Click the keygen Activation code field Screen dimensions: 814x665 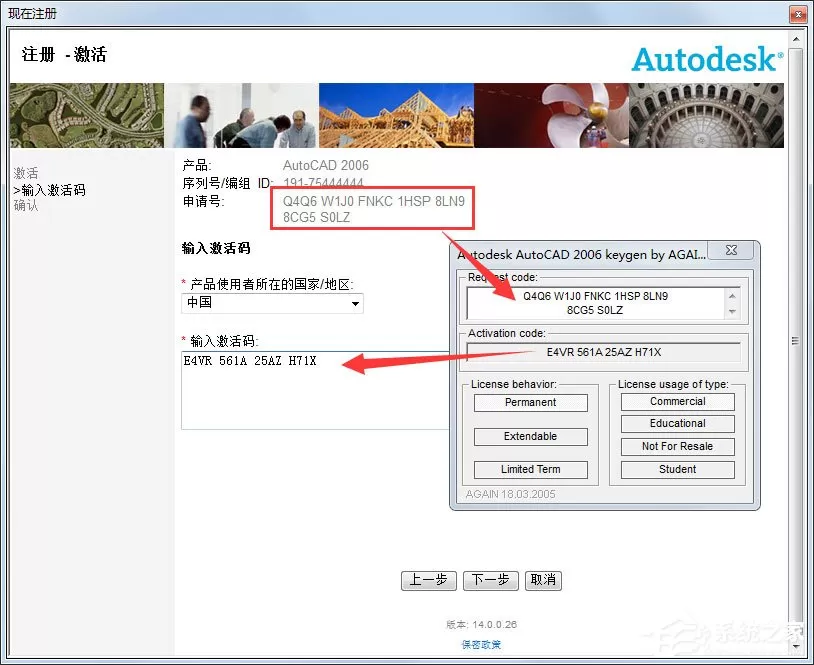[x=603, y=352]
